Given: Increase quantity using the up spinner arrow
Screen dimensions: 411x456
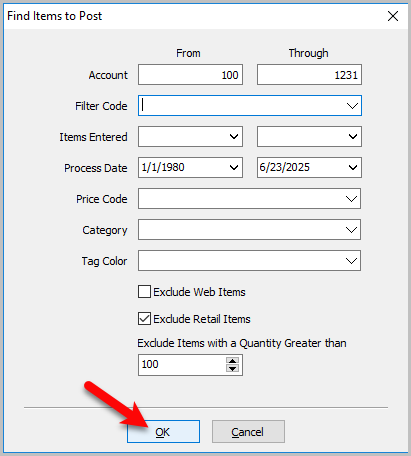Looking at the screenshot, I should tap(232, 361).
